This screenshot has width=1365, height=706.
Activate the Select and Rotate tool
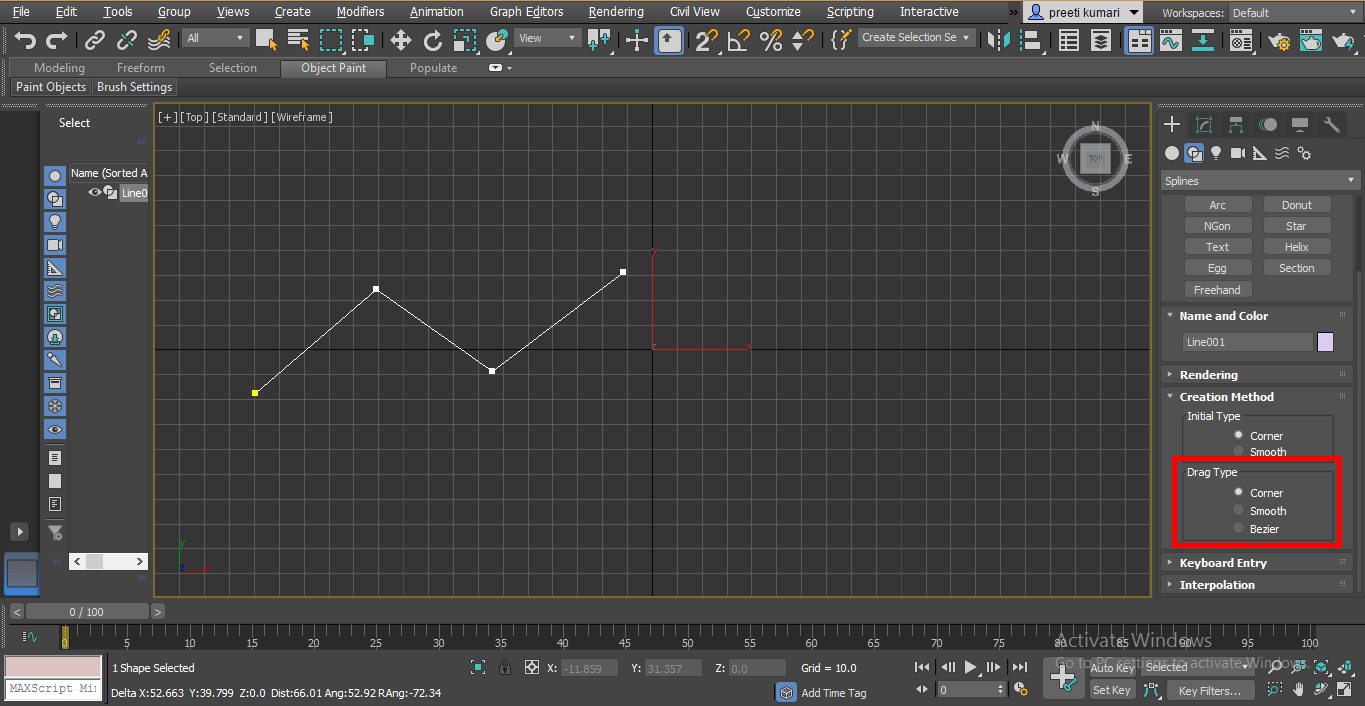point(434,42)
